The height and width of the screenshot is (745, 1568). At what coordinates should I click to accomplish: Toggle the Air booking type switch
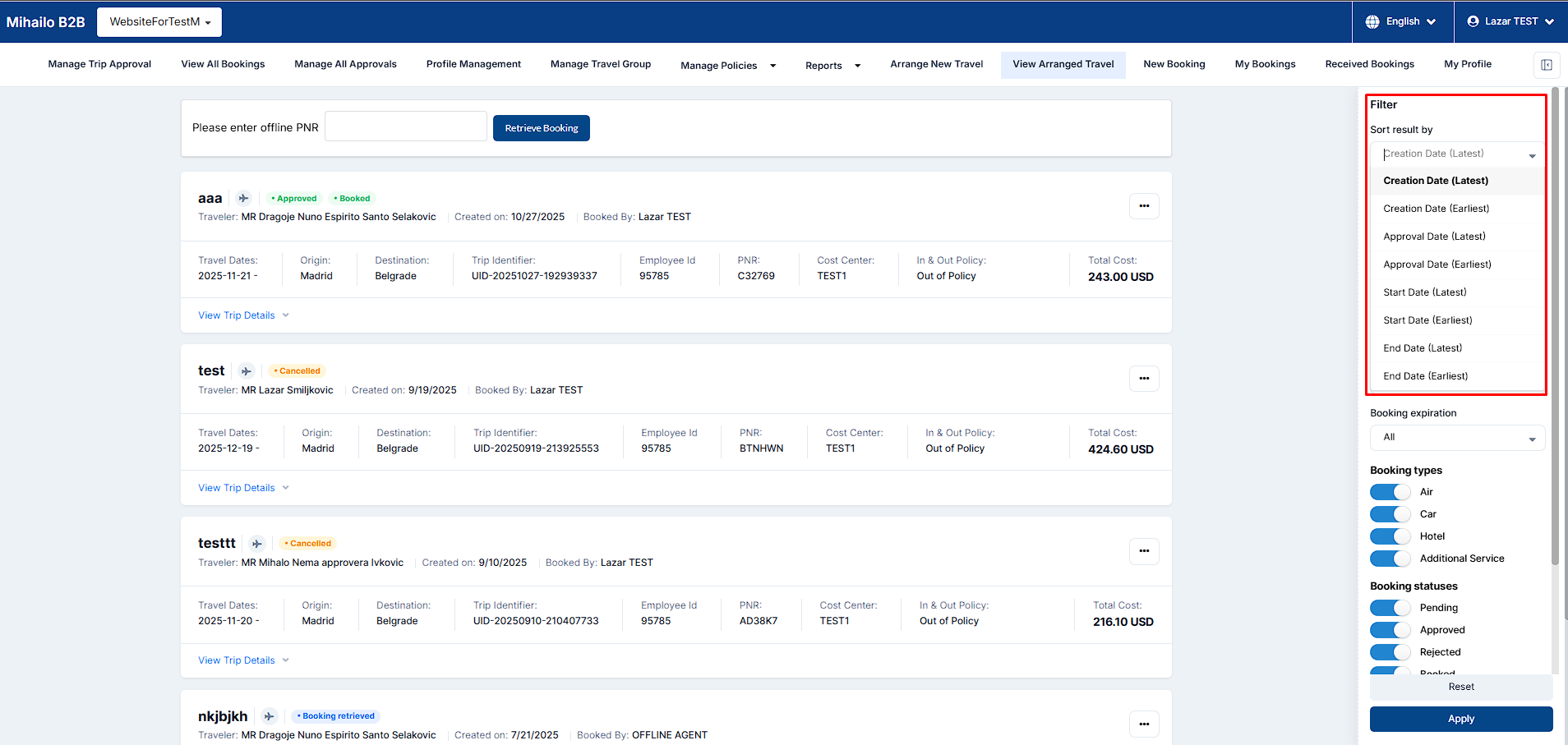[x=1390, y=492]
